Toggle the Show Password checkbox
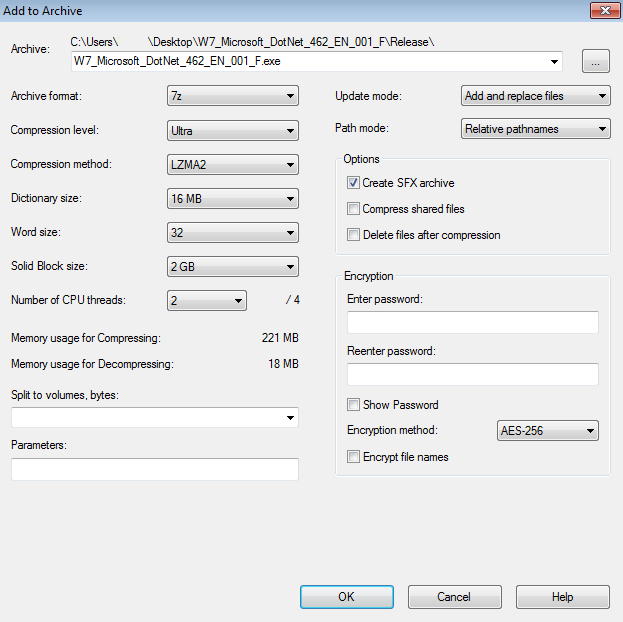623x622 pixels. point(353,405)
